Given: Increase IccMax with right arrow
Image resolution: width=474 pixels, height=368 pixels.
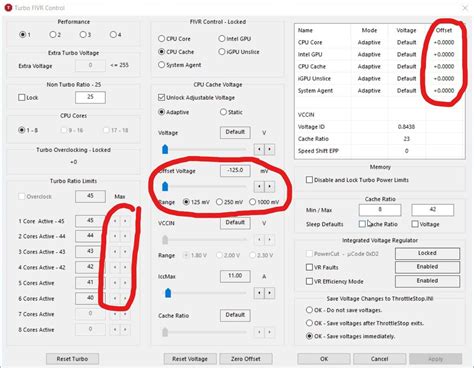Looking at the screenshot, I should [269, 293].
